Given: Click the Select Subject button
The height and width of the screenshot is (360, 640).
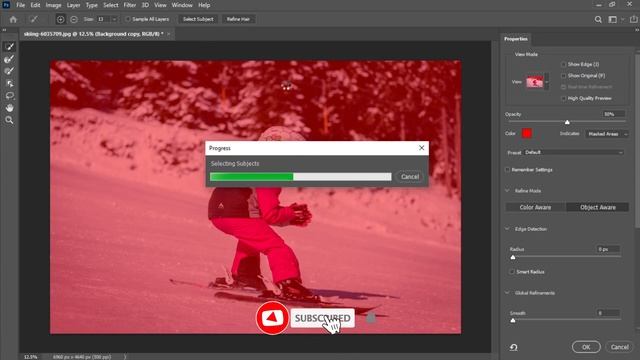Looking at the screenshot, I should pos(198,19).
